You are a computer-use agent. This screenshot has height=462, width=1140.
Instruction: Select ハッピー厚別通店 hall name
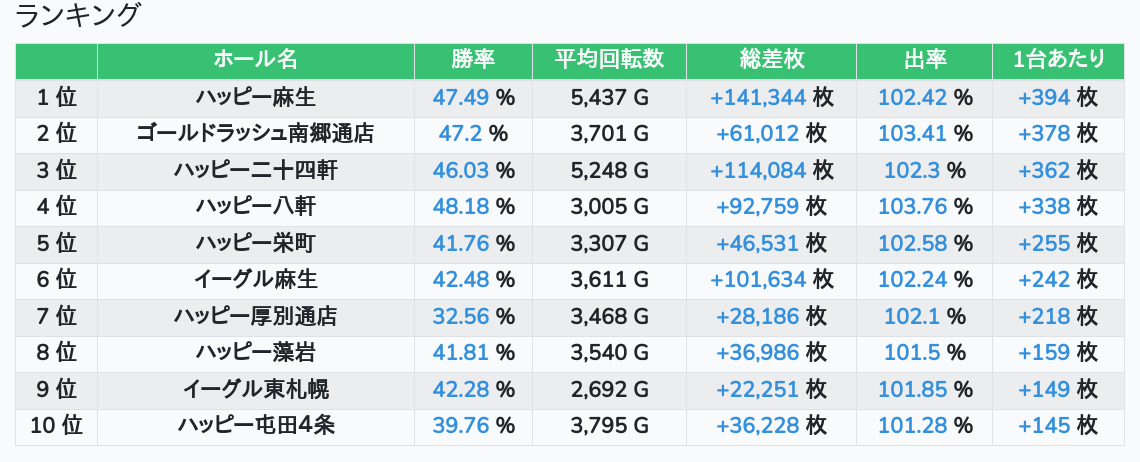click(x=256, y=316)
